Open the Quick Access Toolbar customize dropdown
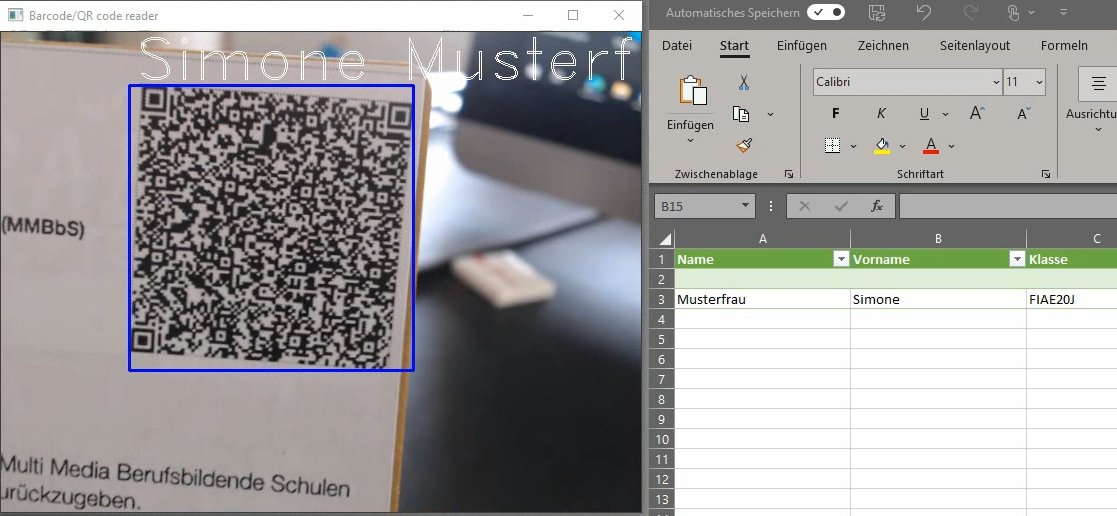Image resolution: width=1117 pixels, height=516 pixels. click(x=1064, y=12)
